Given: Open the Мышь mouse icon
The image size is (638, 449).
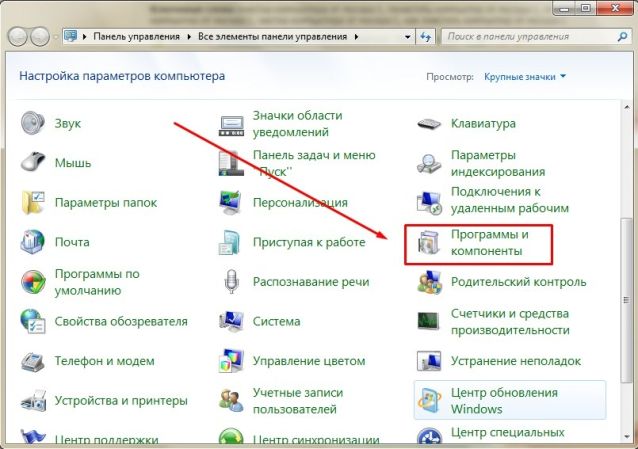Looking at the screenshot, I should (x=33, y=162).
